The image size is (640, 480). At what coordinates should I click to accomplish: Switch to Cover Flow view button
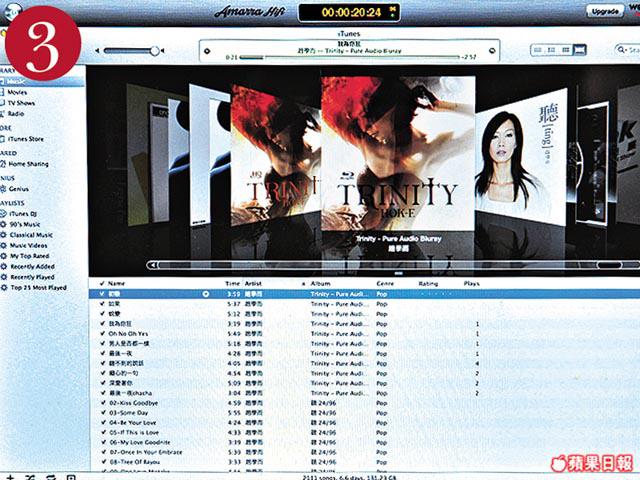tap(580, 50)
